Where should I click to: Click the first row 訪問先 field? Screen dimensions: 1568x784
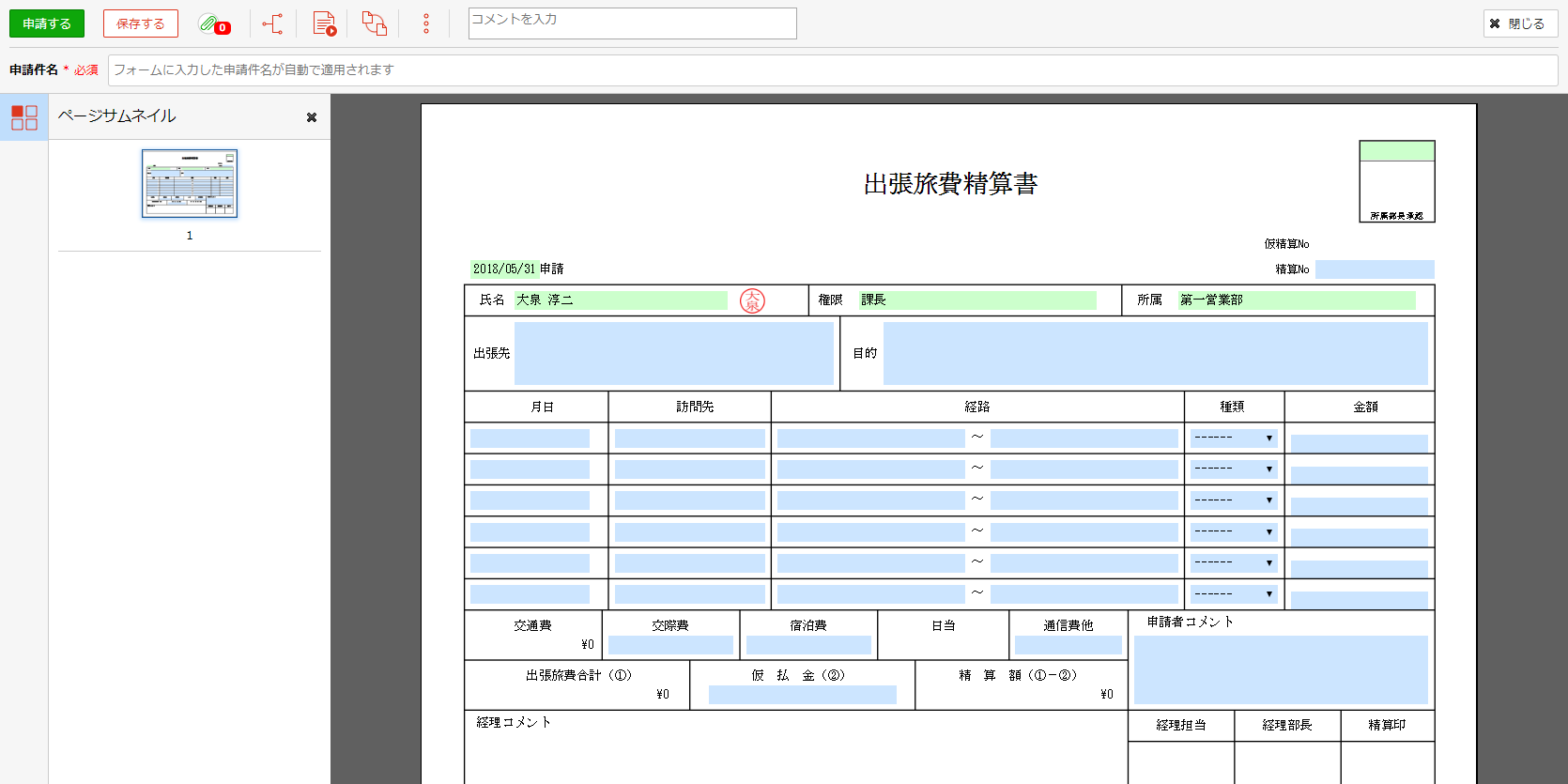(690, 438)
